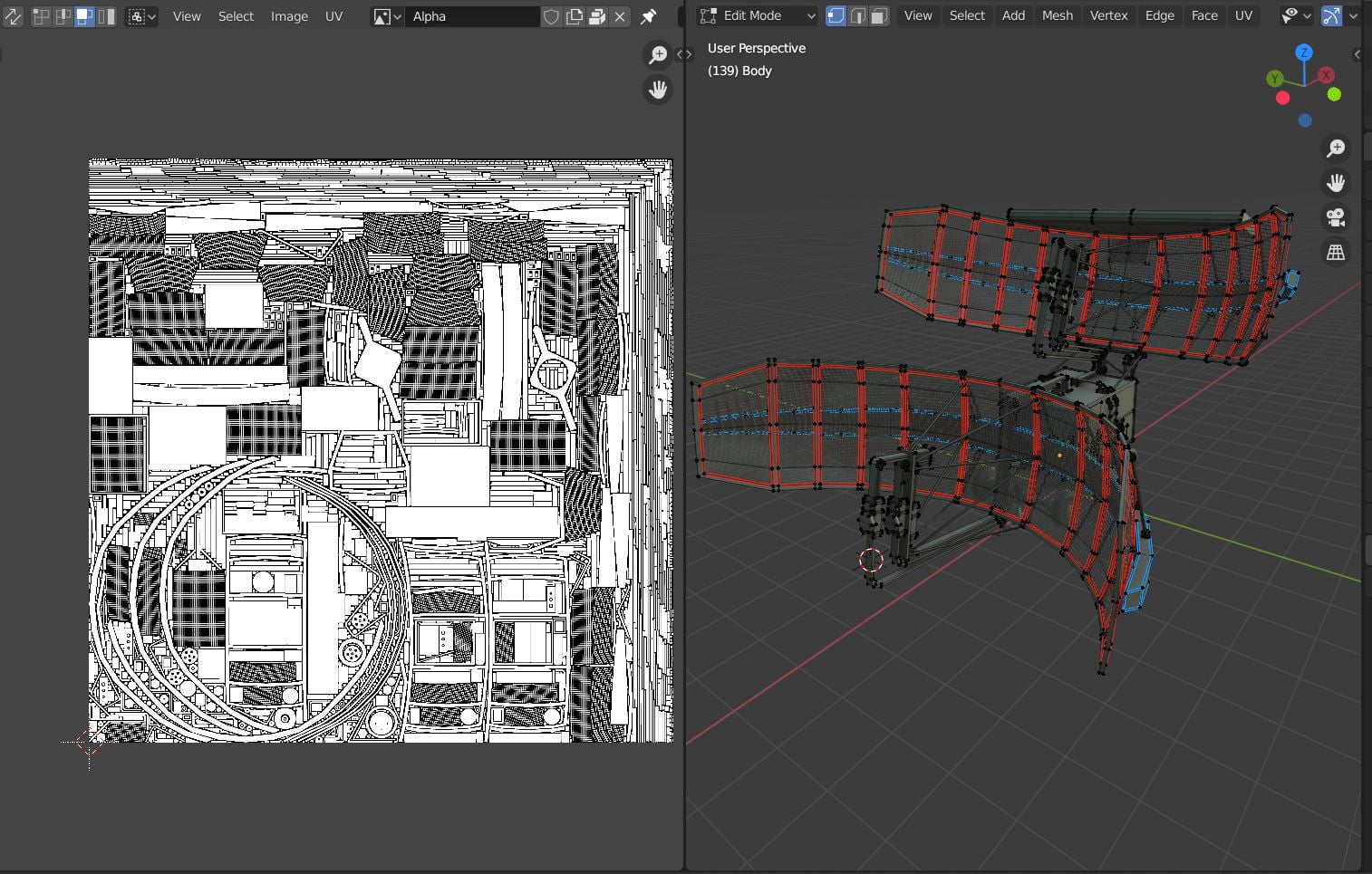This screenshot has height=874, width=1372.
Task: Toggle the image pin icon
Action: pyautogui.click(x=649, y=16)
